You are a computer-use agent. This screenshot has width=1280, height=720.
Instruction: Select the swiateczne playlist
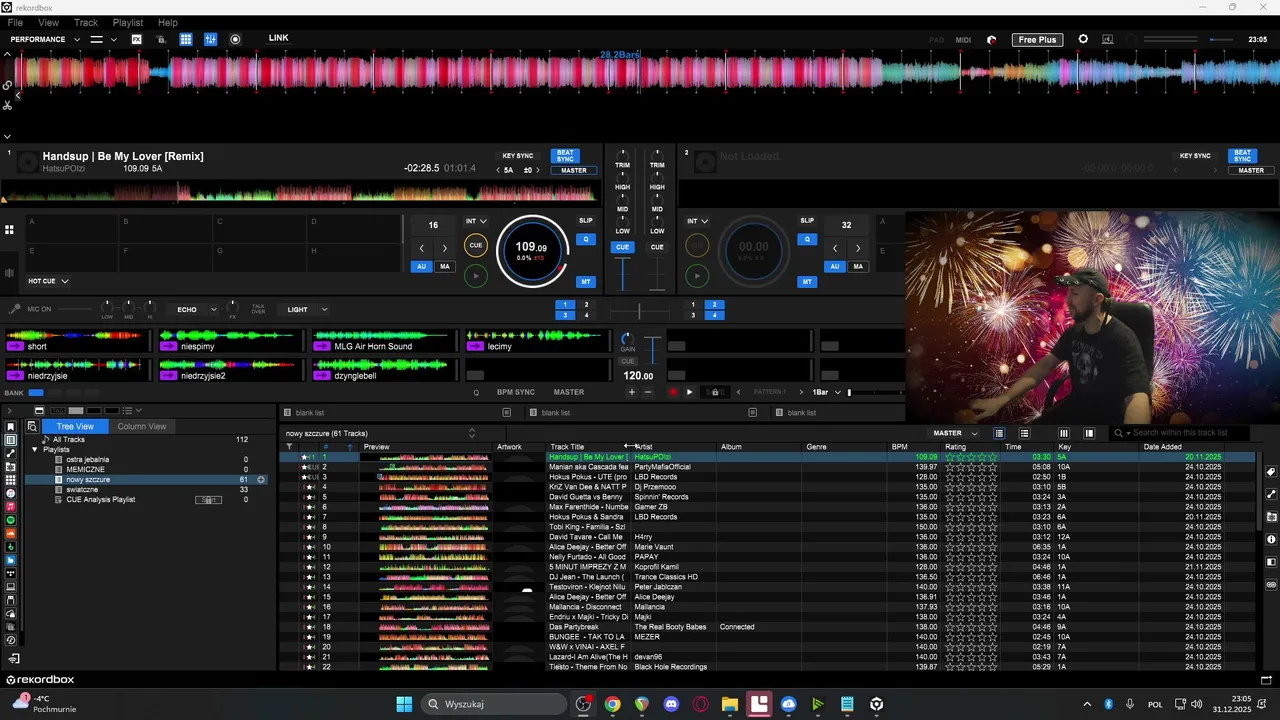click(82, 490)
